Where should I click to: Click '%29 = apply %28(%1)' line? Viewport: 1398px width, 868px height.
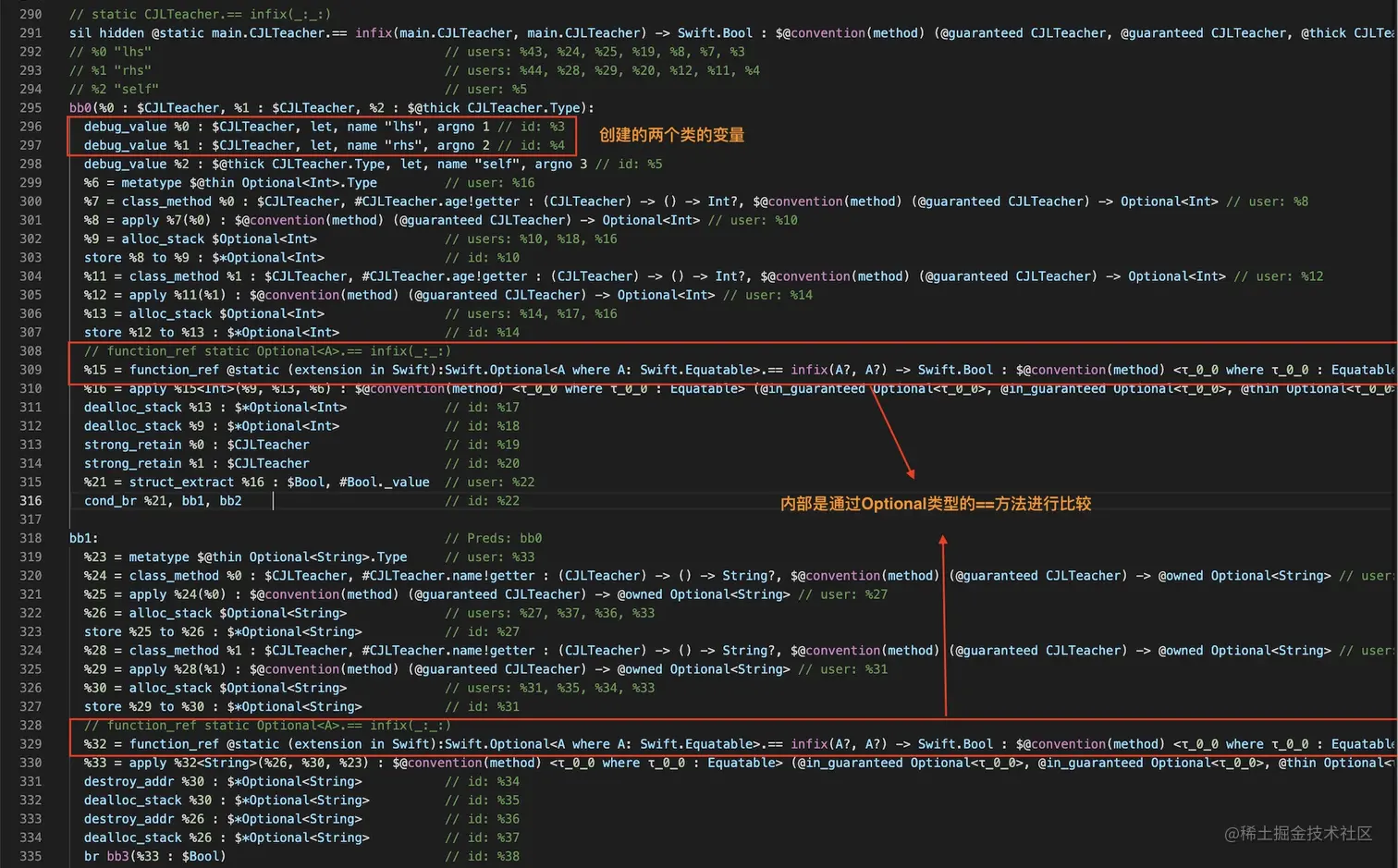tap(485, 669)
